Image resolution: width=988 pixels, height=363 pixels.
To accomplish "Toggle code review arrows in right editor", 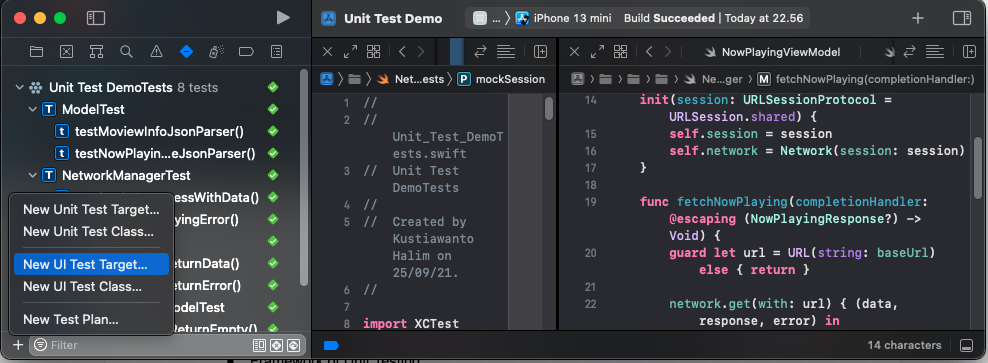I will 909,52.
